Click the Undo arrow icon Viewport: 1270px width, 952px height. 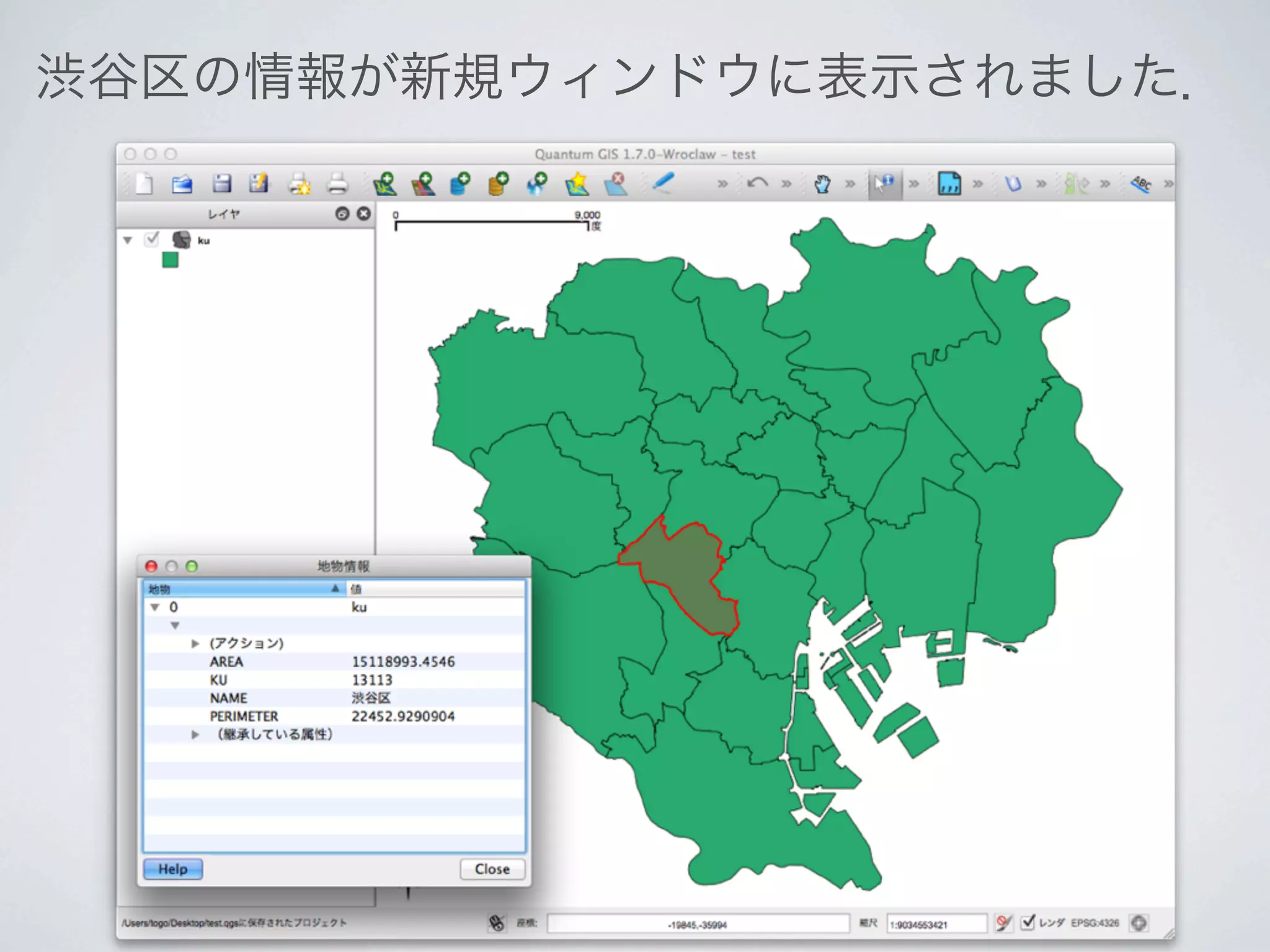(x=757, y=183)
